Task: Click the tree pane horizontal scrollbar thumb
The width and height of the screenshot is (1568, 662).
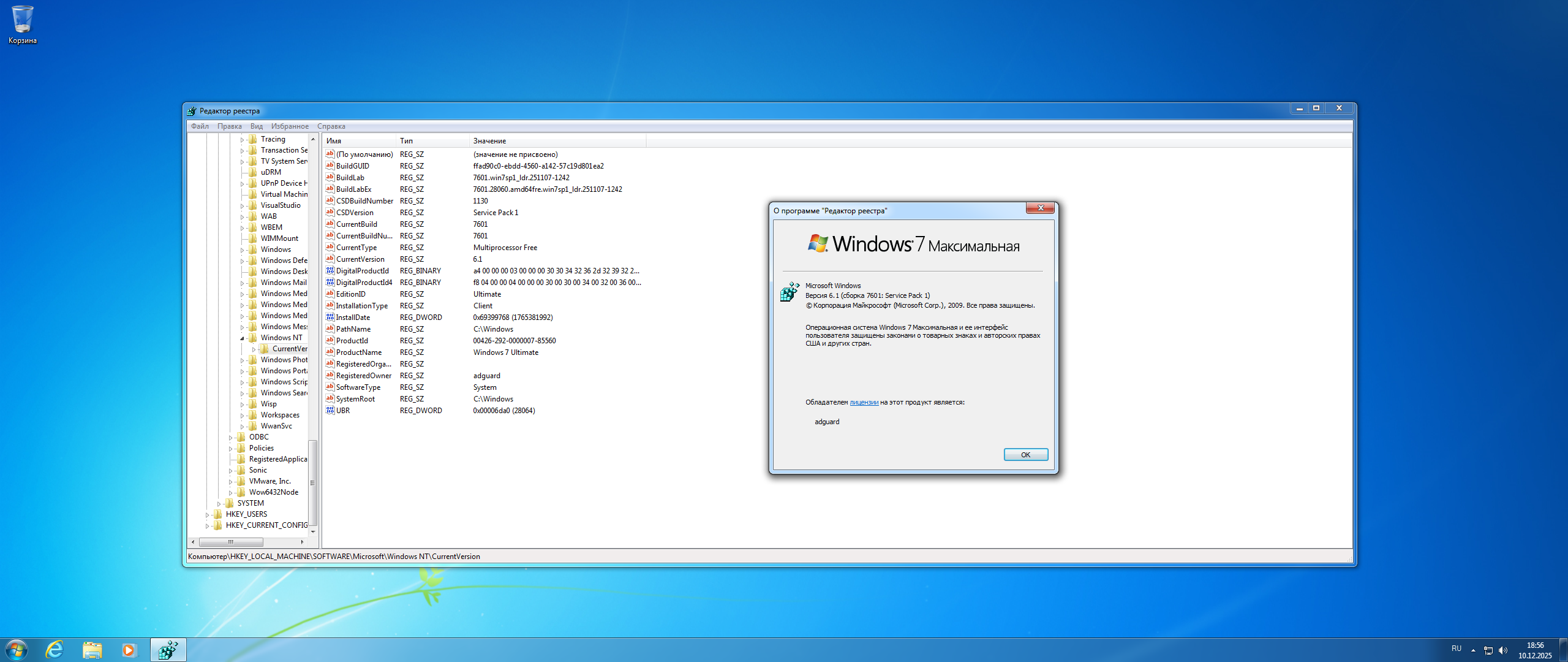Action: pyautogui.click(x=231, y=542)
